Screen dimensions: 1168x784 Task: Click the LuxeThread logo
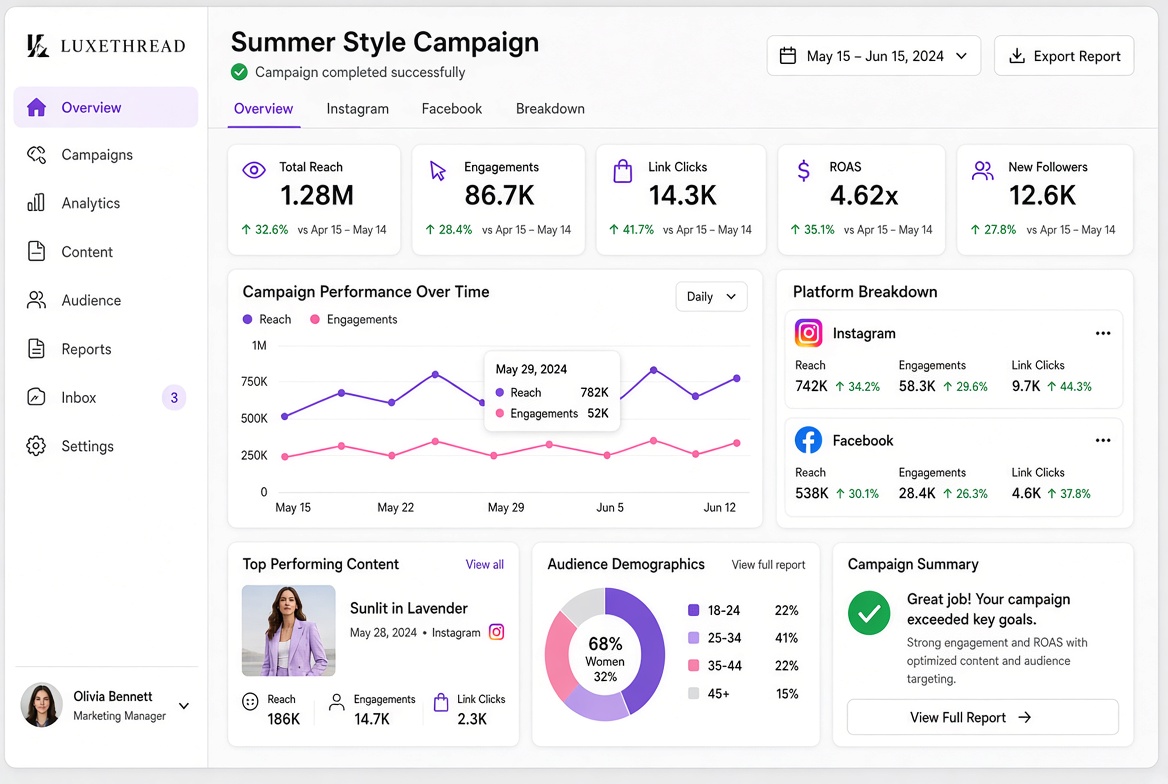(x=106, y=45)
